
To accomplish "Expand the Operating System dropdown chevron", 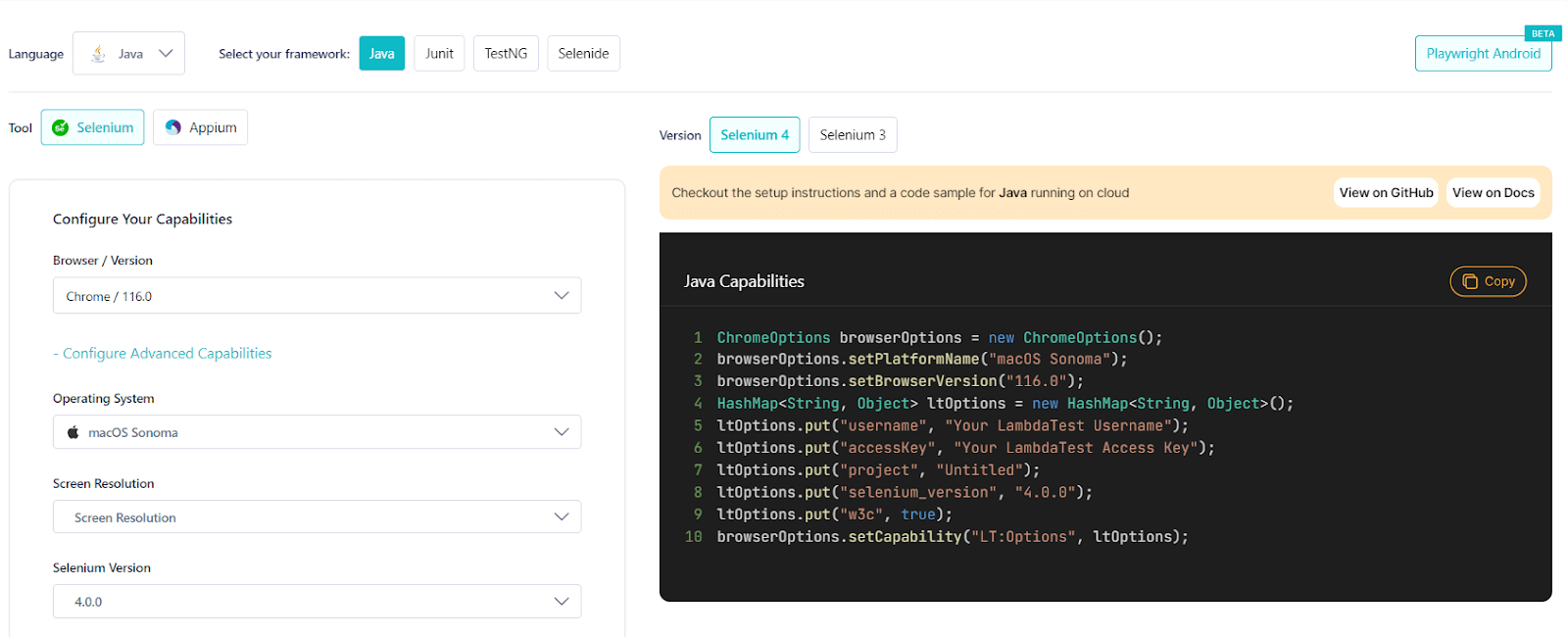I will 562,432.
